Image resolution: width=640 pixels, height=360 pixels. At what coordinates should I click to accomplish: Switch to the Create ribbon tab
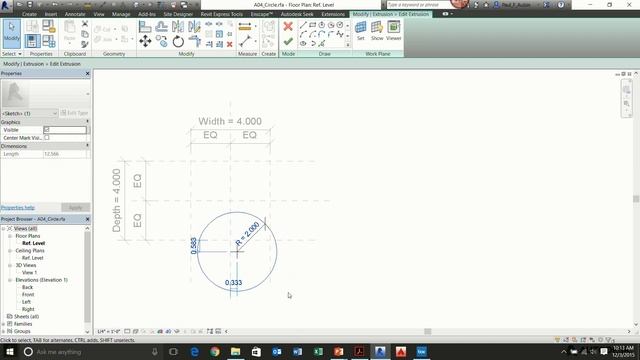point(29,14)
